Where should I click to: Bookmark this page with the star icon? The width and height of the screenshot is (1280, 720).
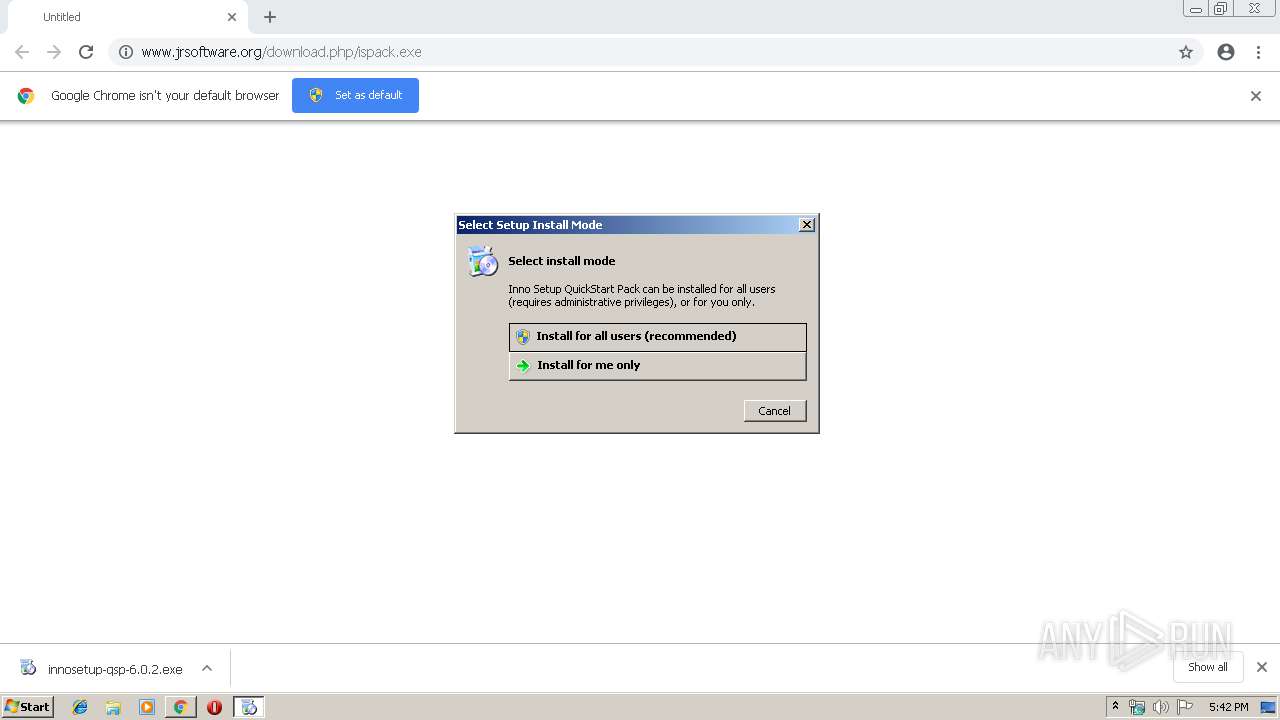(x=1186, y=52)
